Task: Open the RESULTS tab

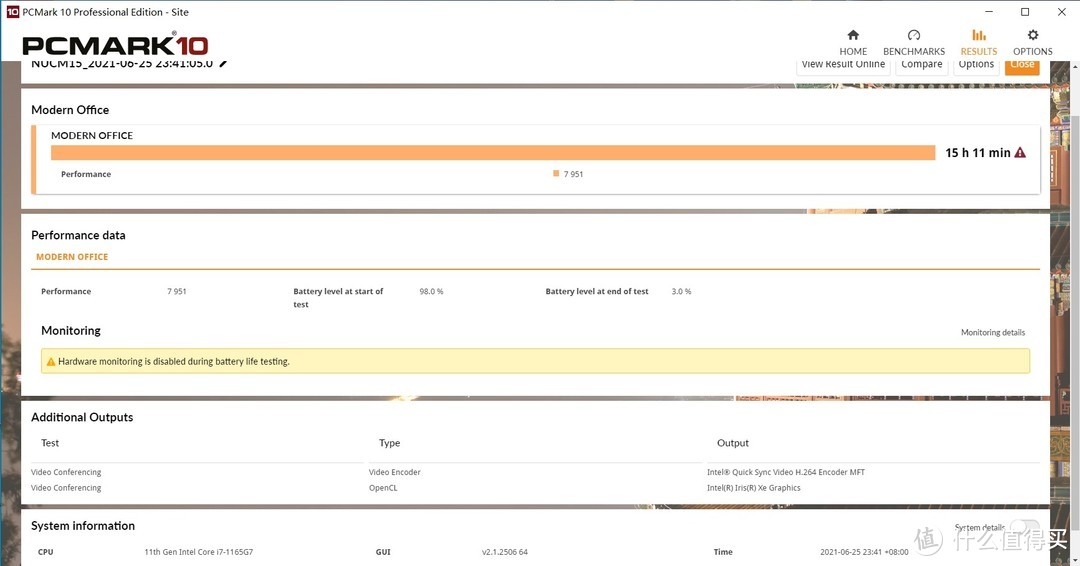Action: tap(978, 42)
